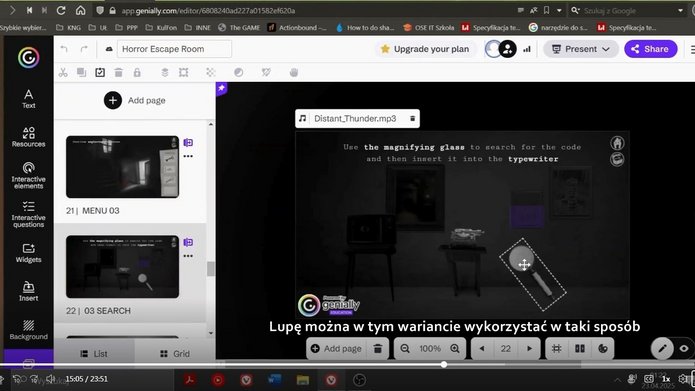Image resolution: width=695 pixels, height=391 pixels.
Task: Open the Word icon in taskbar
Action: [274, 380]
